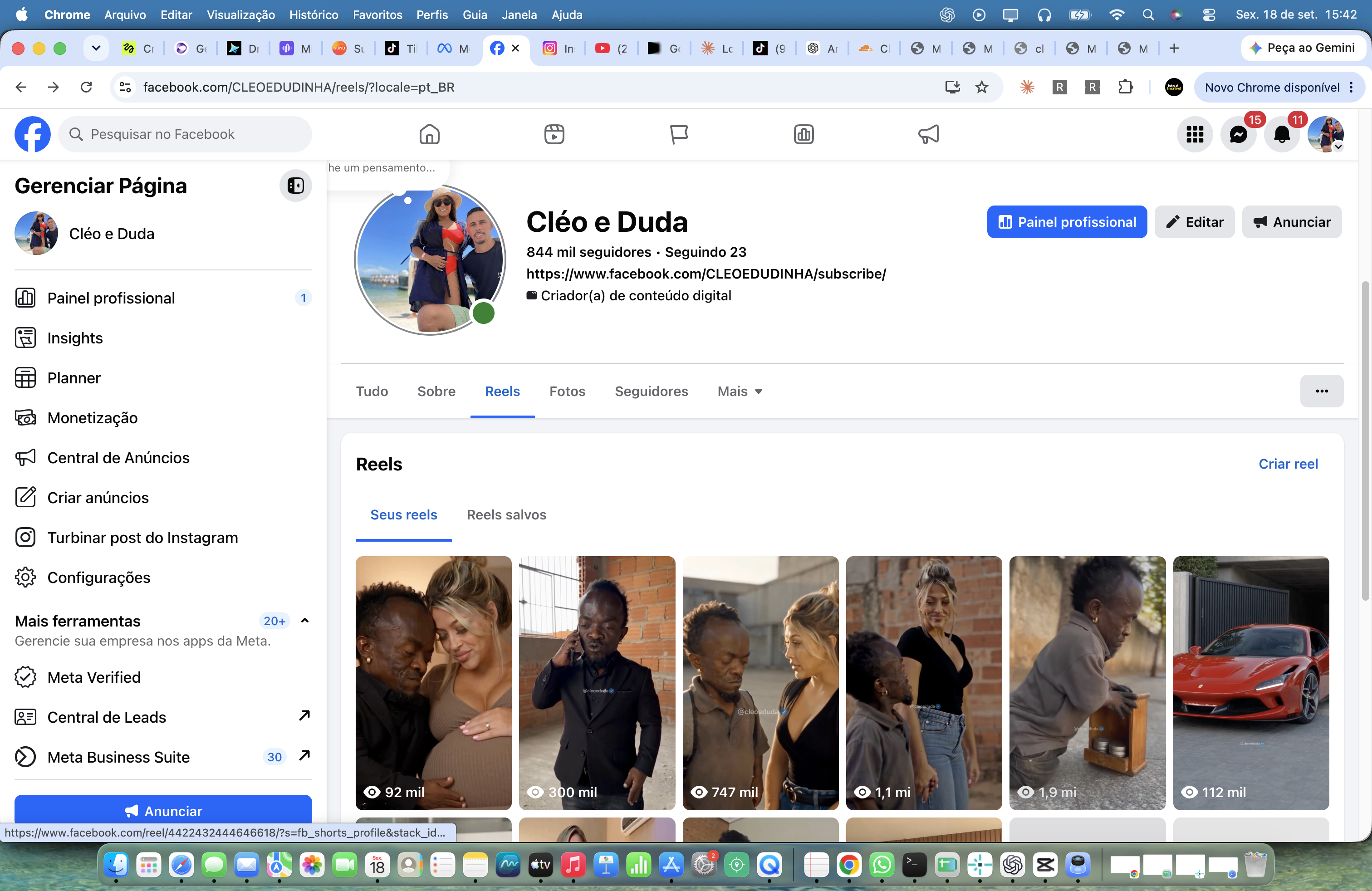The height and width of the screenshot is (891, 1372).
Task: Click the Peça ao Gemini button
Action: pos(1302,48)
